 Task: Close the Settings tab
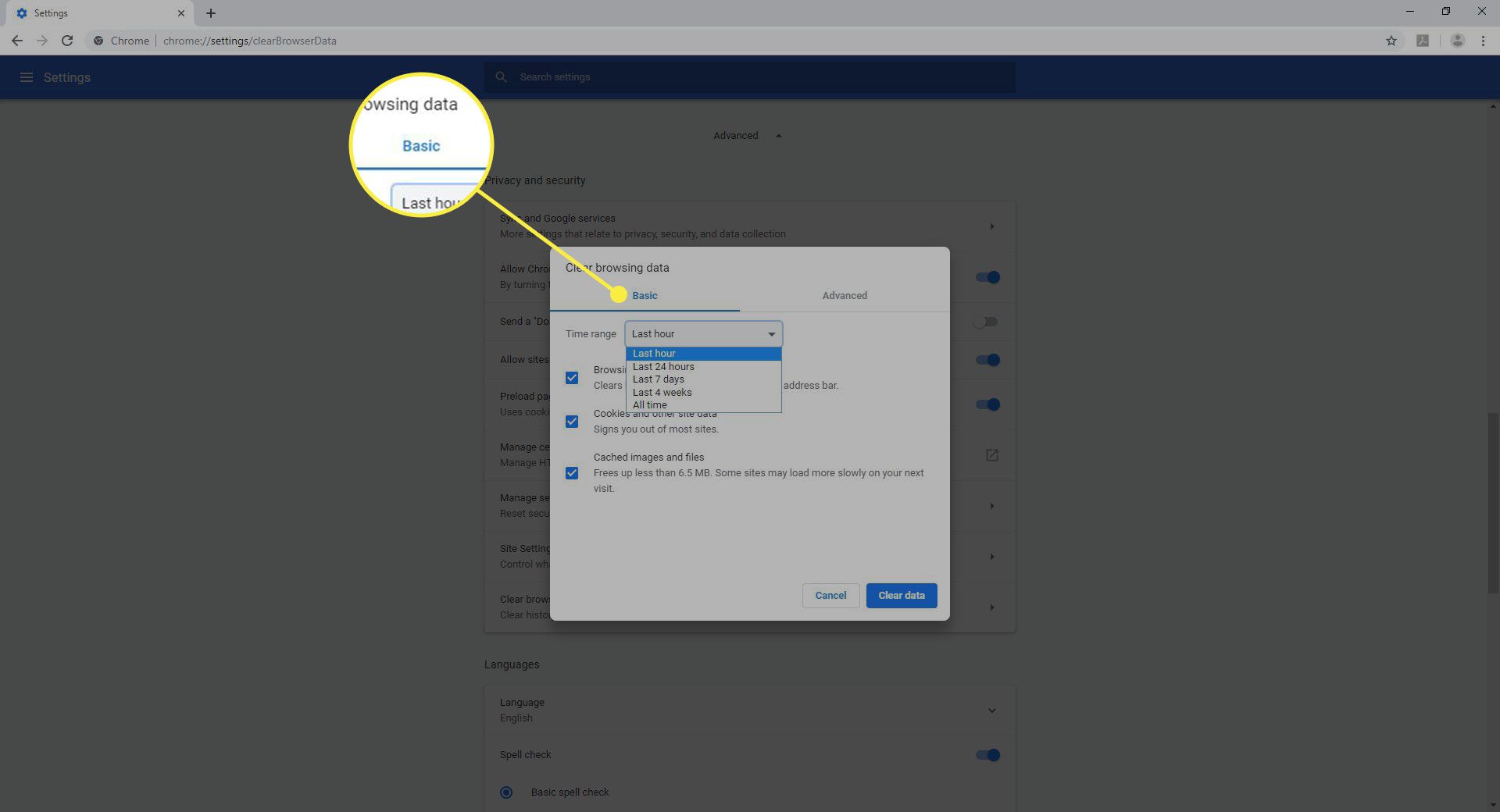pos(181,13)
